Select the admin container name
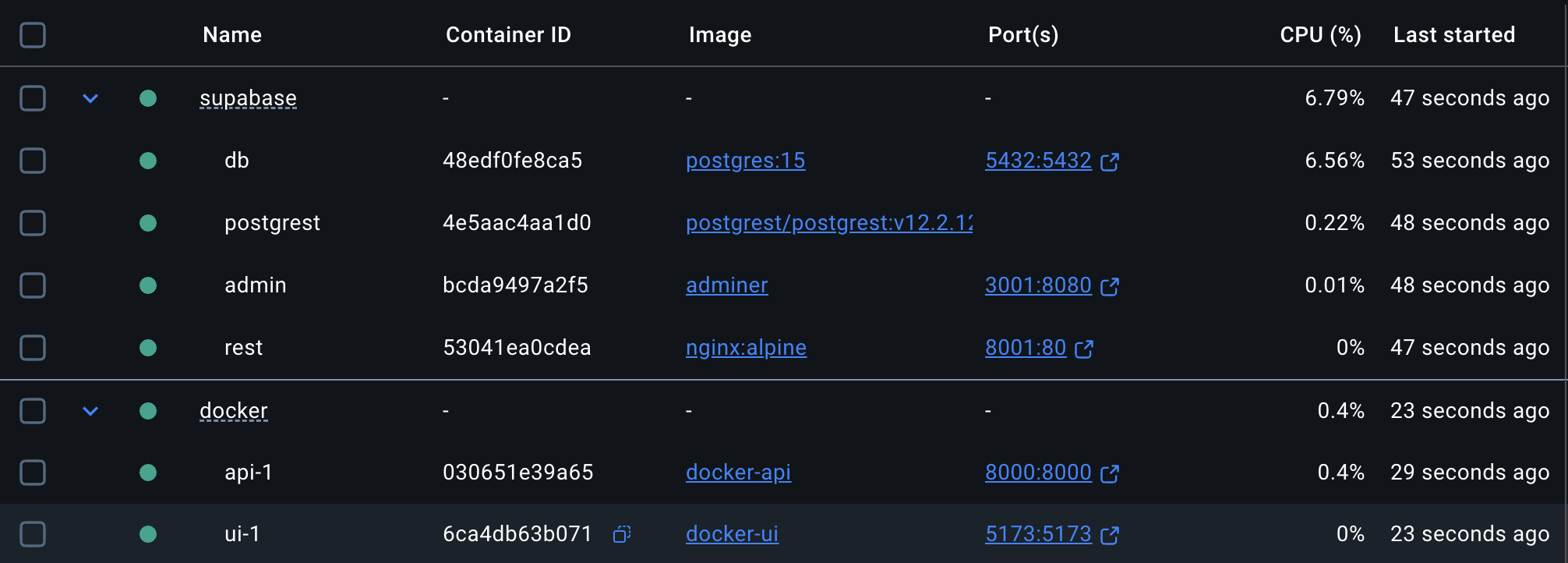The height and width of the screenshot is (563, 1568). point(256,285)
